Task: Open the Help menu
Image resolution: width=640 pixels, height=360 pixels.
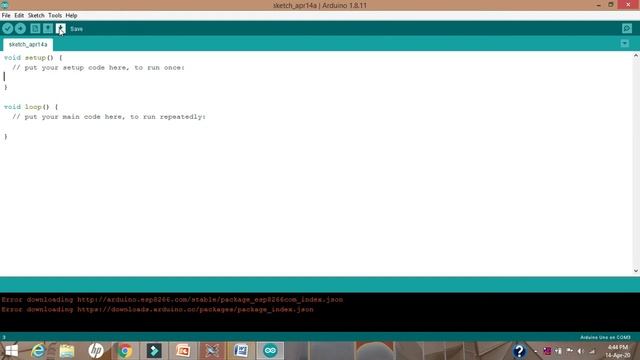Action: (71, 16)
